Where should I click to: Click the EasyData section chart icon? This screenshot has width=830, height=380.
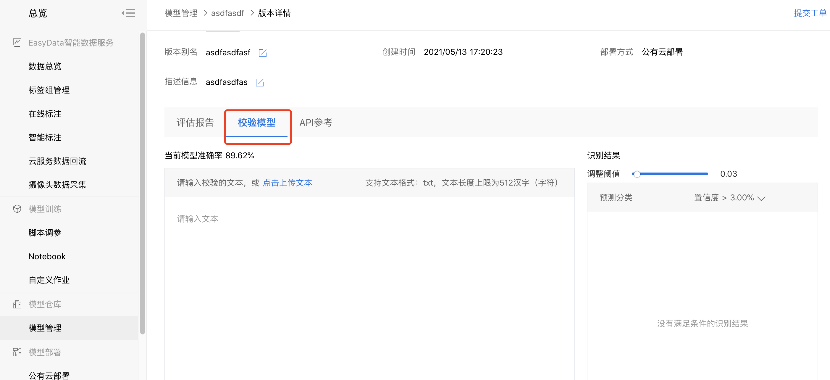[x=17, y=42]
